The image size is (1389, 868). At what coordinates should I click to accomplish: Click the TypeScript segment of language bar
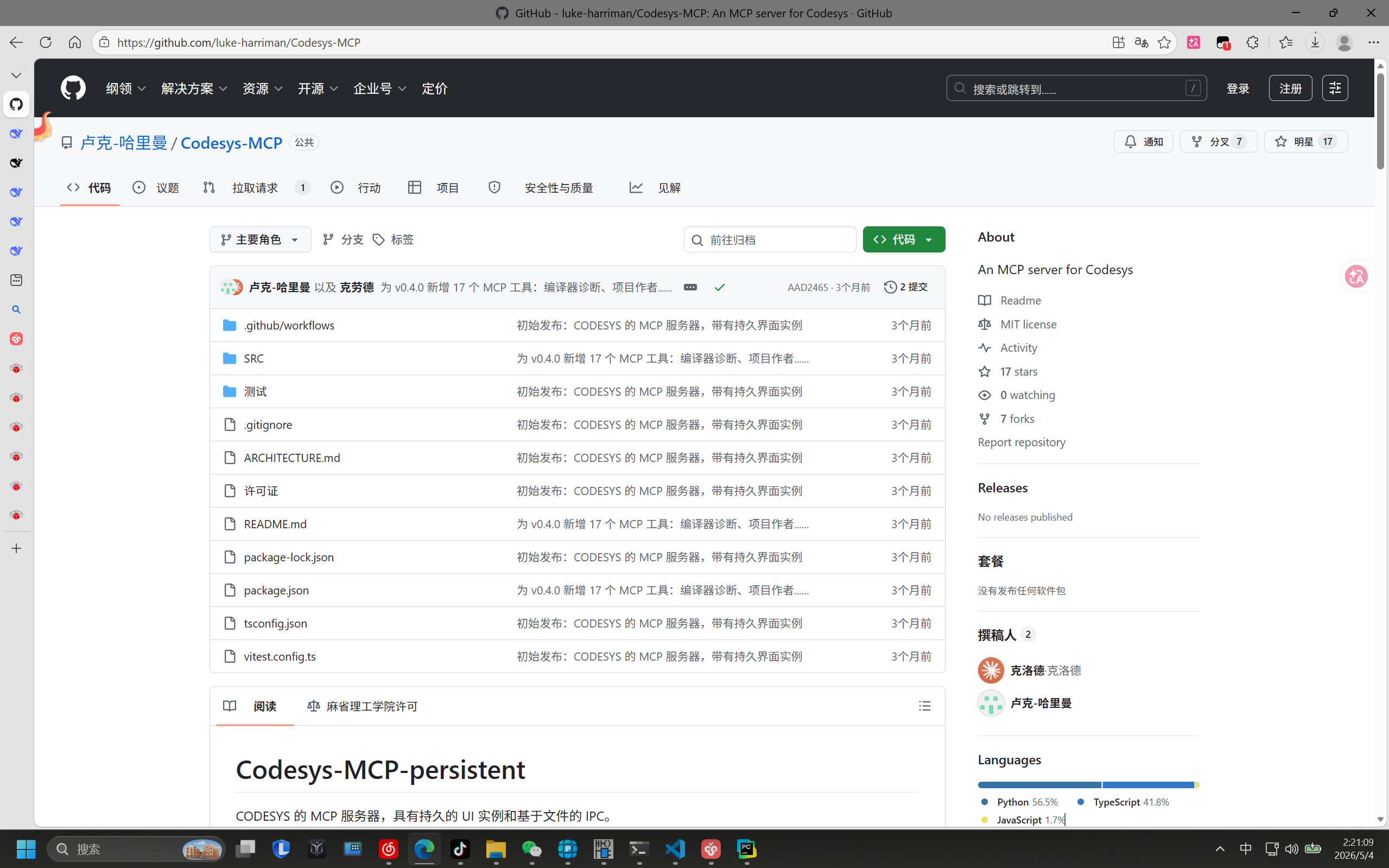tap(1148, 785)
